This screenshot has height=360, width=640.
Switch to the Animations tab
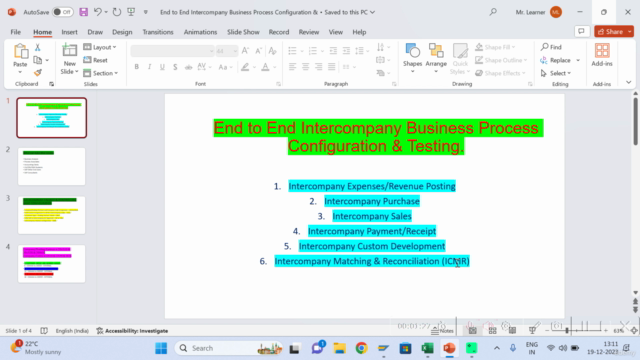[x=200, y=32]
